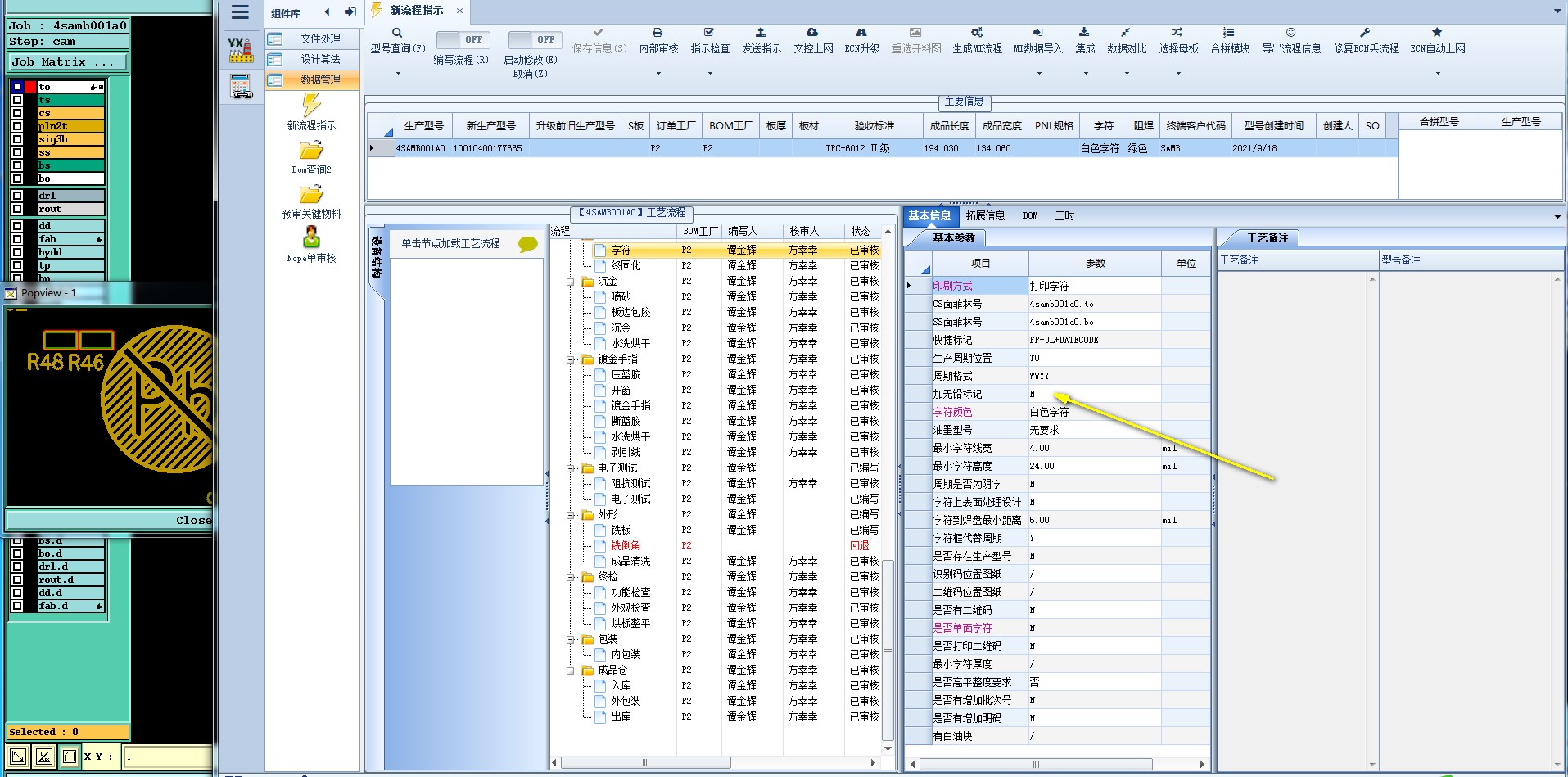
Task: Open 预审关键物料 folder icon
Action: click(311, 195)
